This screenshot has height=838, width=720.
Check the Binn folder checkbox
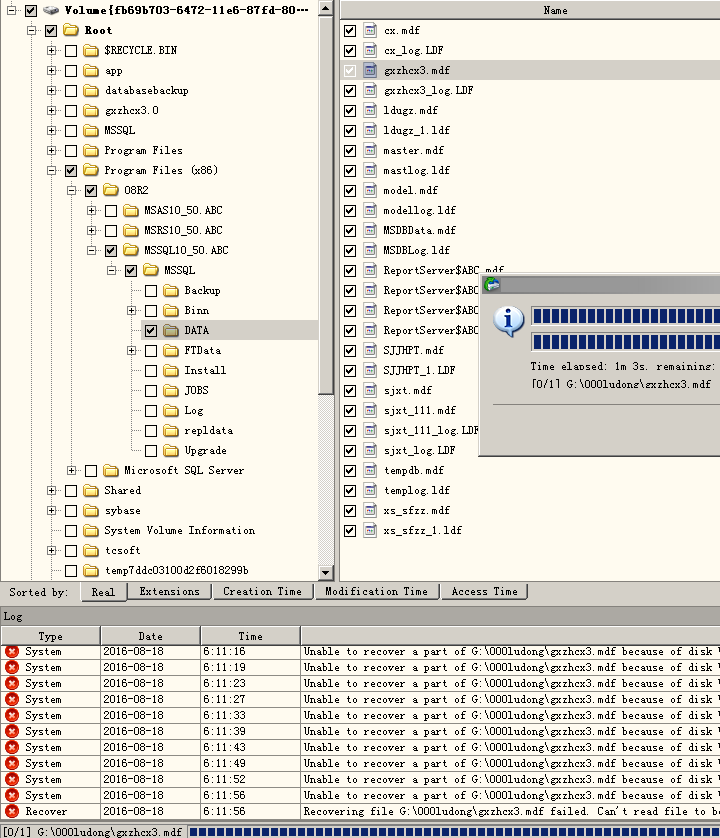151,311
